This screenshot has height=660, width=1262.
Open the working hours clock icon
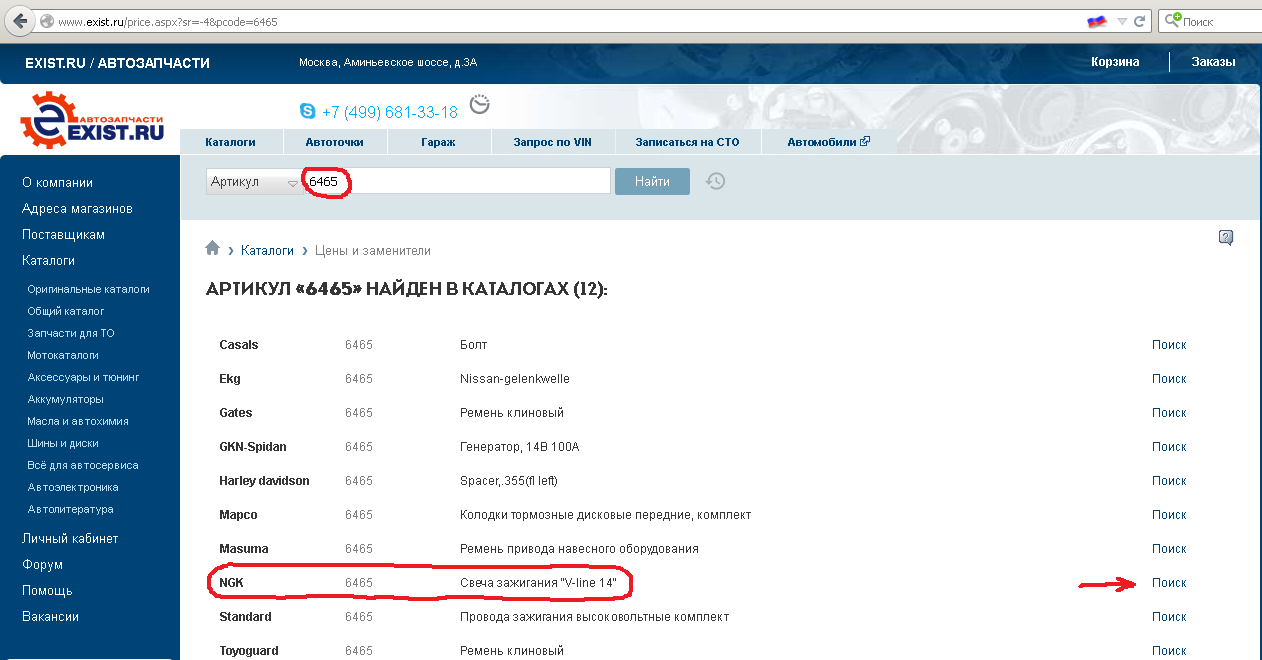click(x=480, y=105)
